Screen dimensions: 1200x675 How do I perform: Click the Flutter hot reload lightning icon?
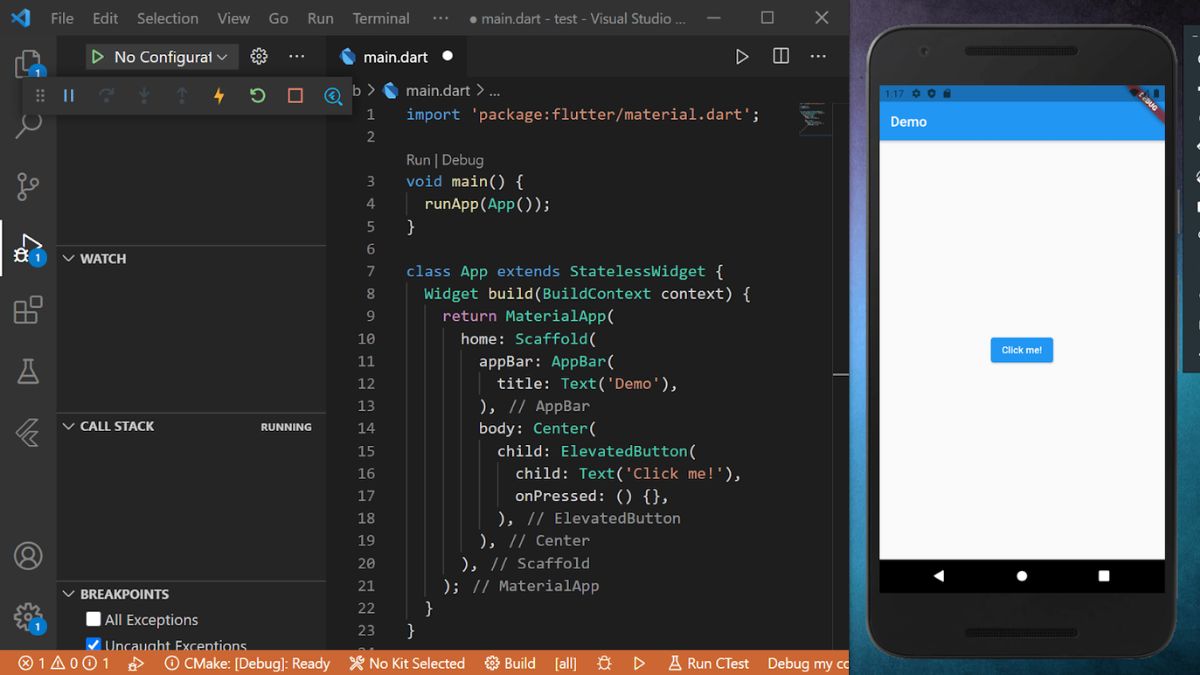[x=219, y=96]
